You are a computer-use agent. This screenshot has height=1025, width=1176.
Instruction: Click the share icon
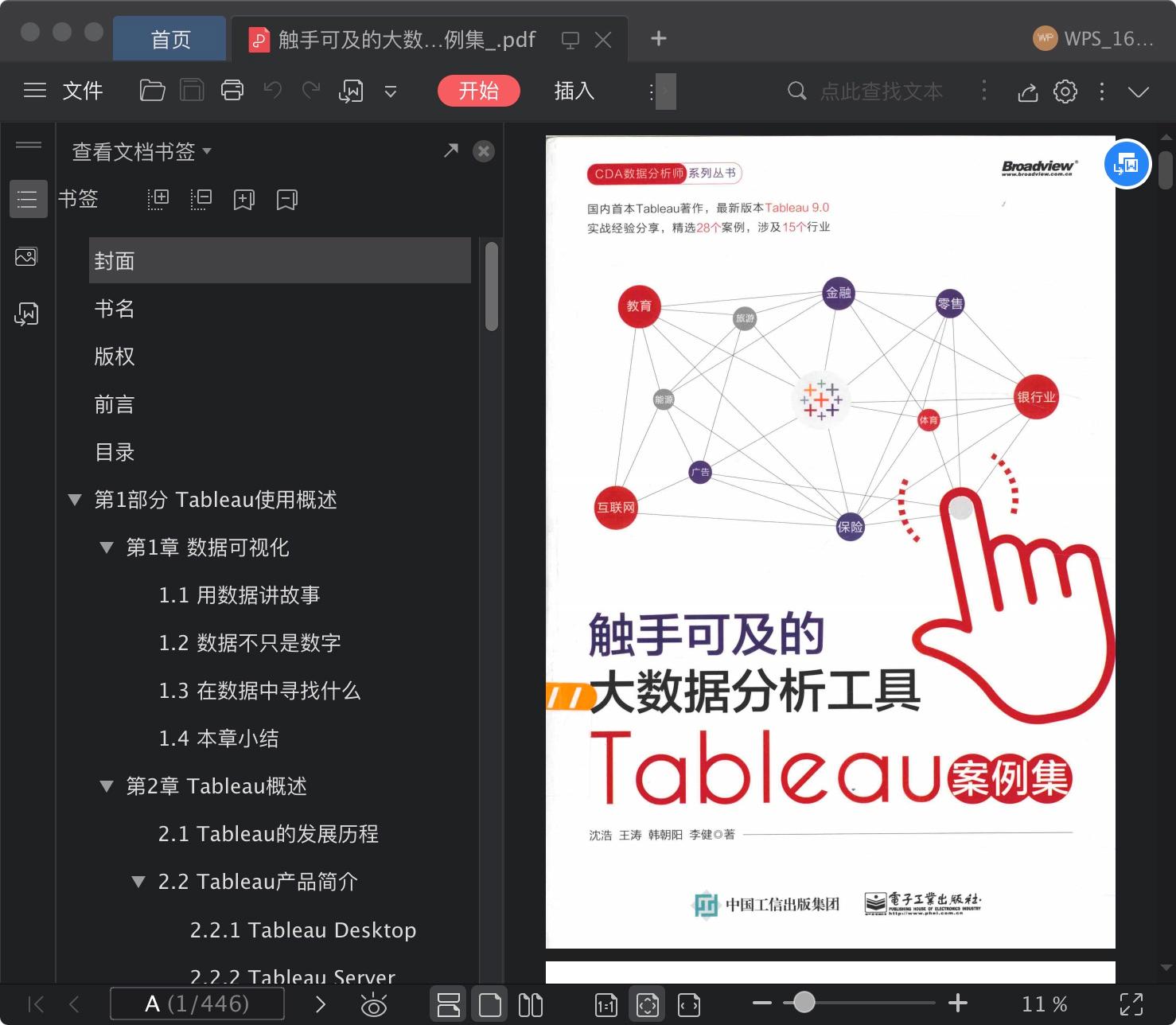pos(1028,92)
